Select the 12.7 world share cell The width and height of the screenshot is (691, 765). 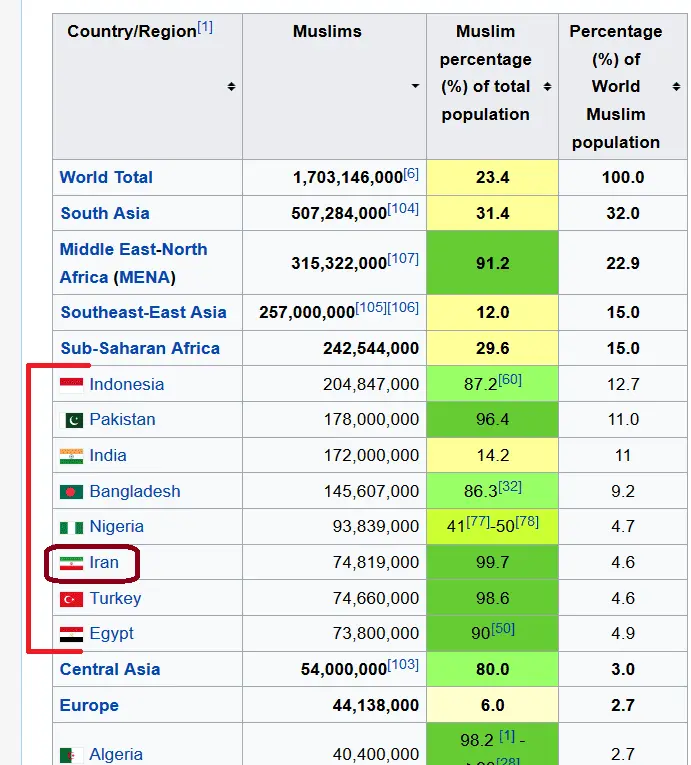(623, 384)
